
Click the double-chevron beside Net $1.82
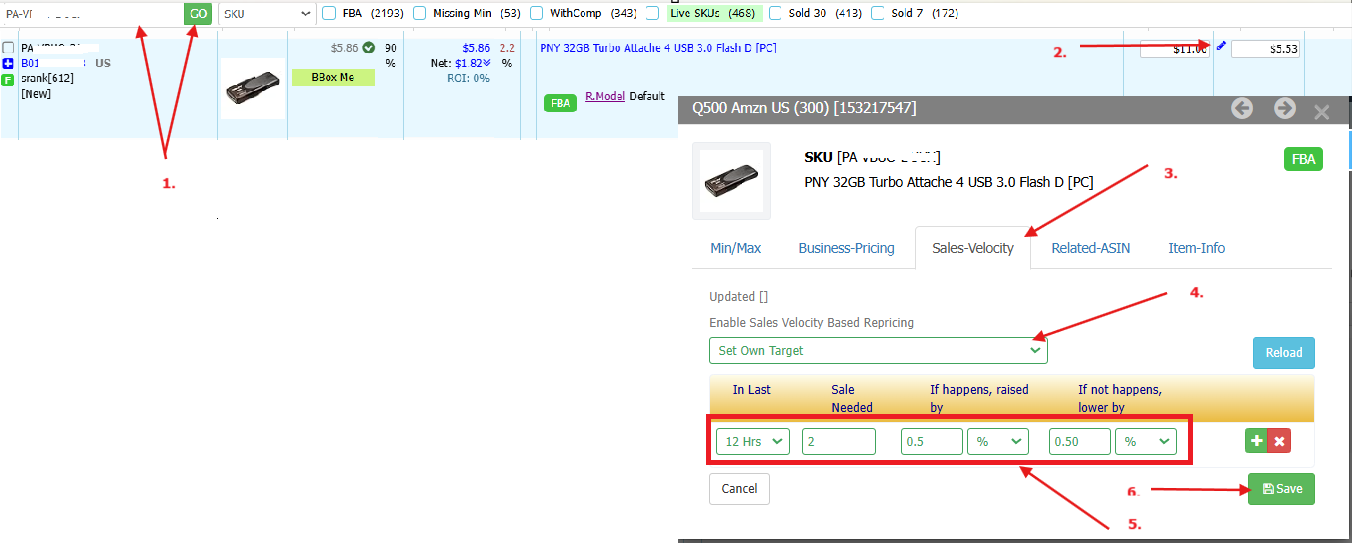pos(487,63)
